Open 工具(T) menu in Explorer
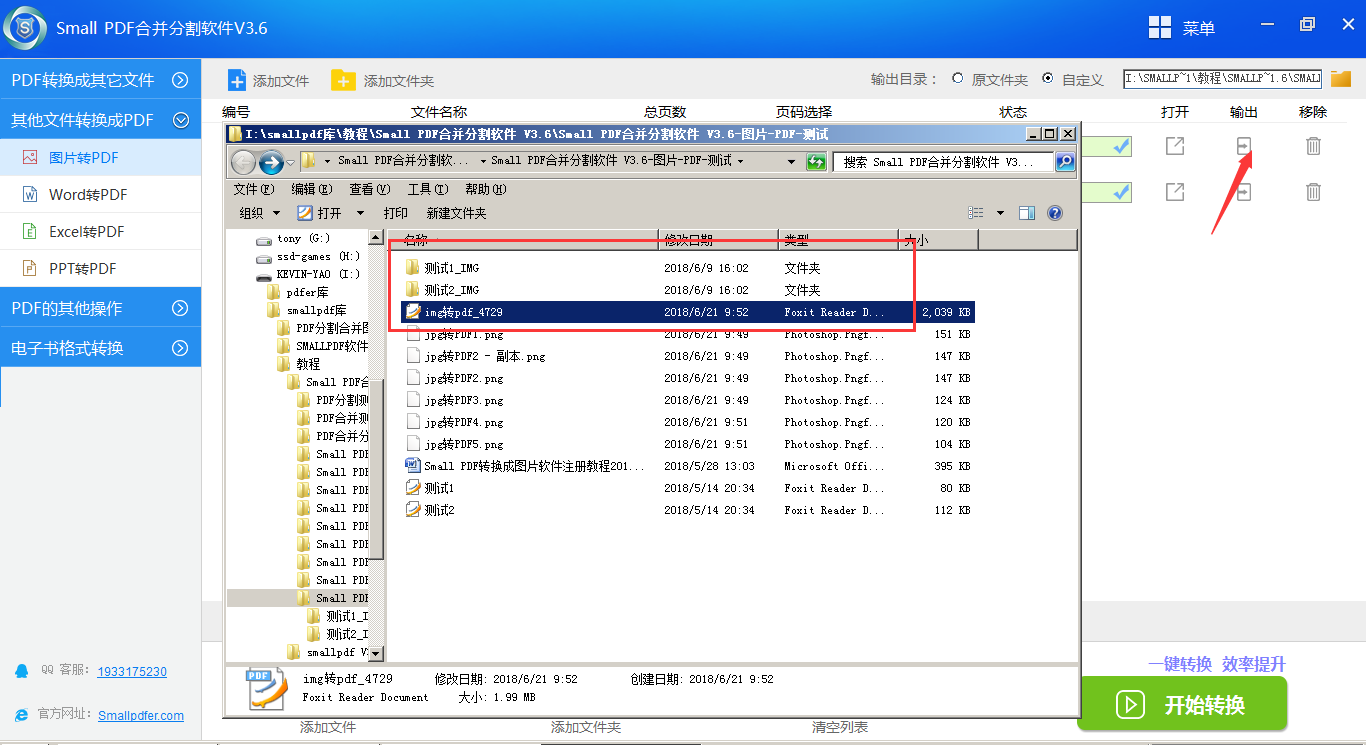 [428, 189]
